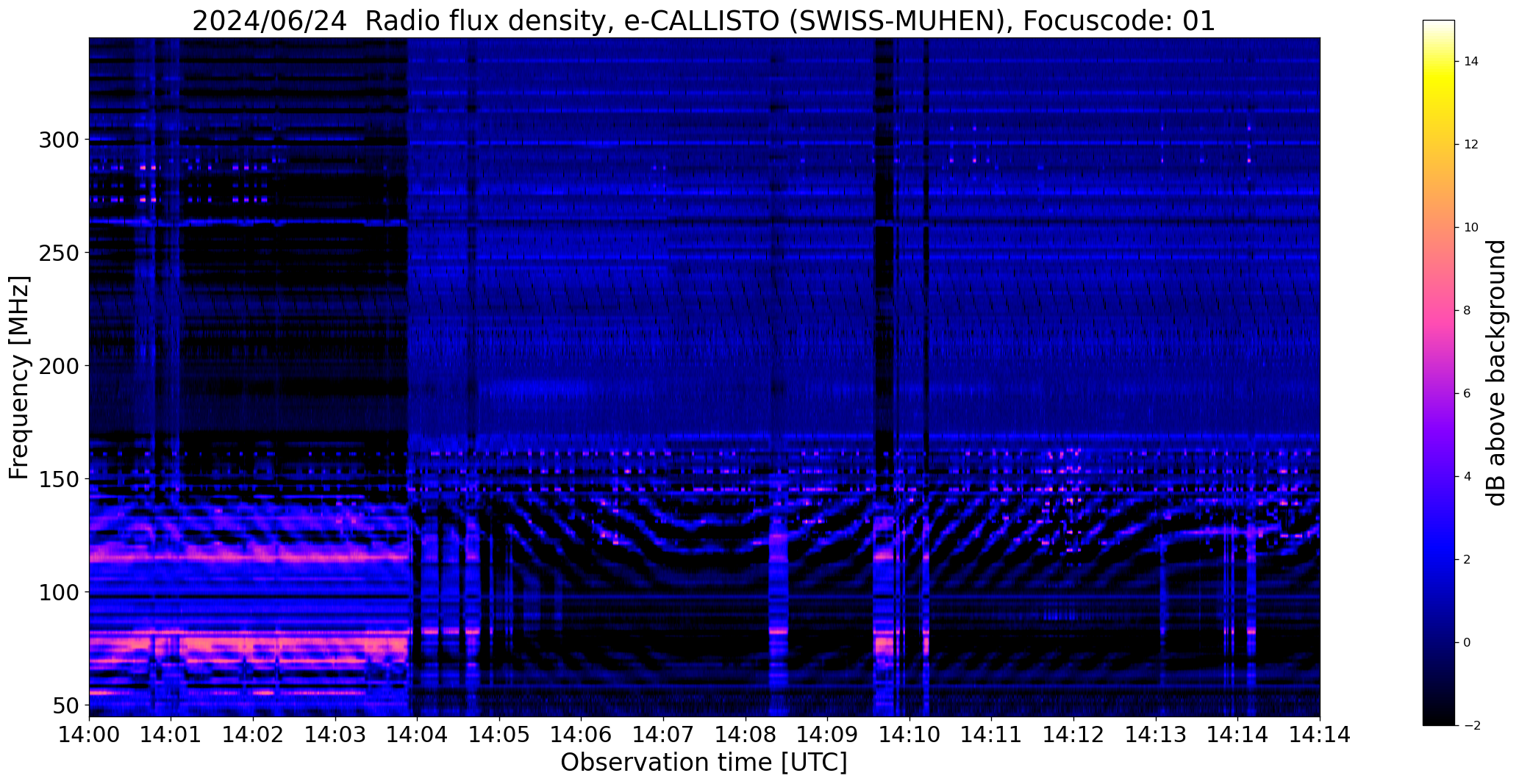1519x784 pixels.
Task: Click the 150 MHz frequency tick label
Action: [x=60, y=479]
